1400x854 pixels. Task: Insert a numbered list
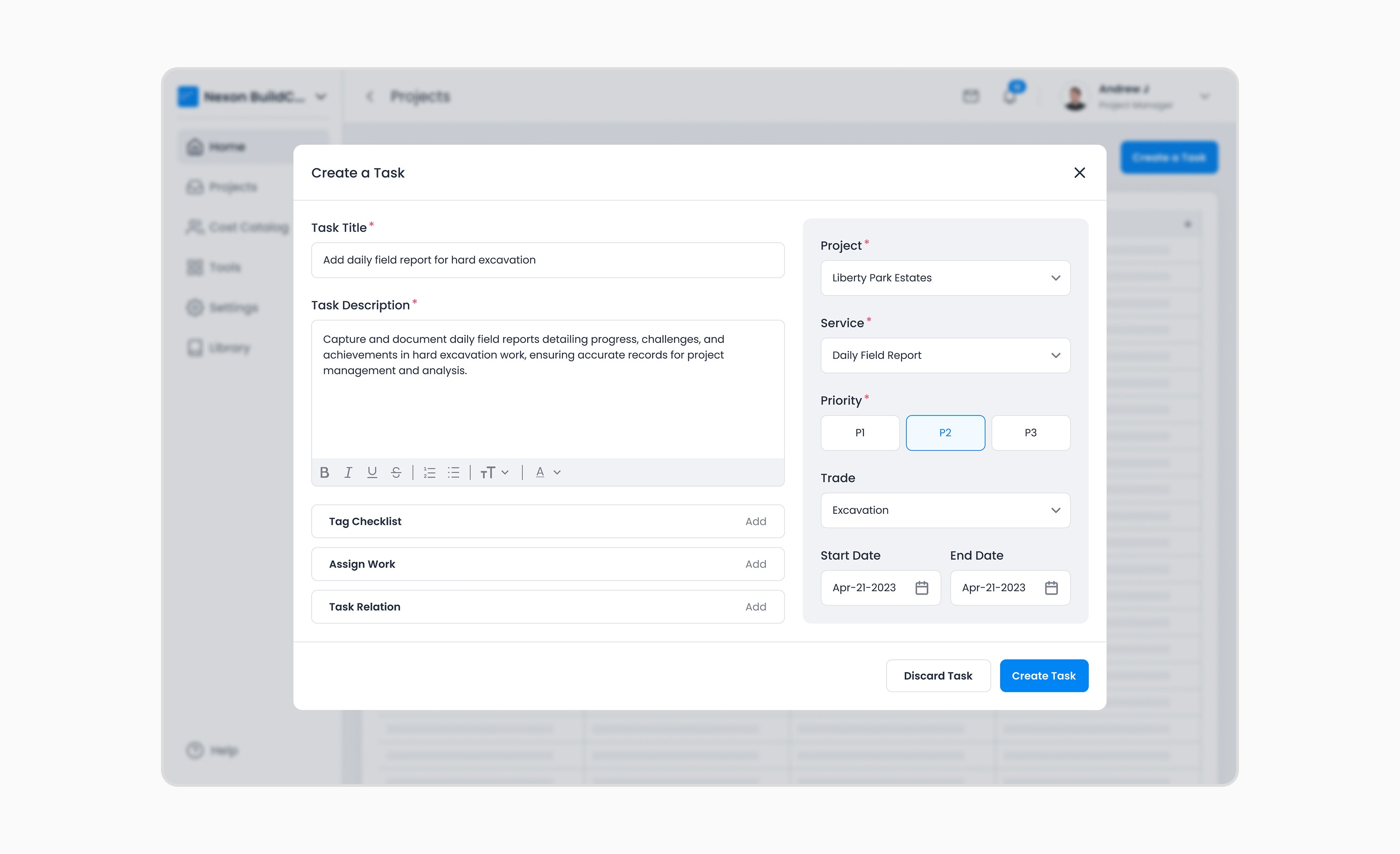click(429, 472)
